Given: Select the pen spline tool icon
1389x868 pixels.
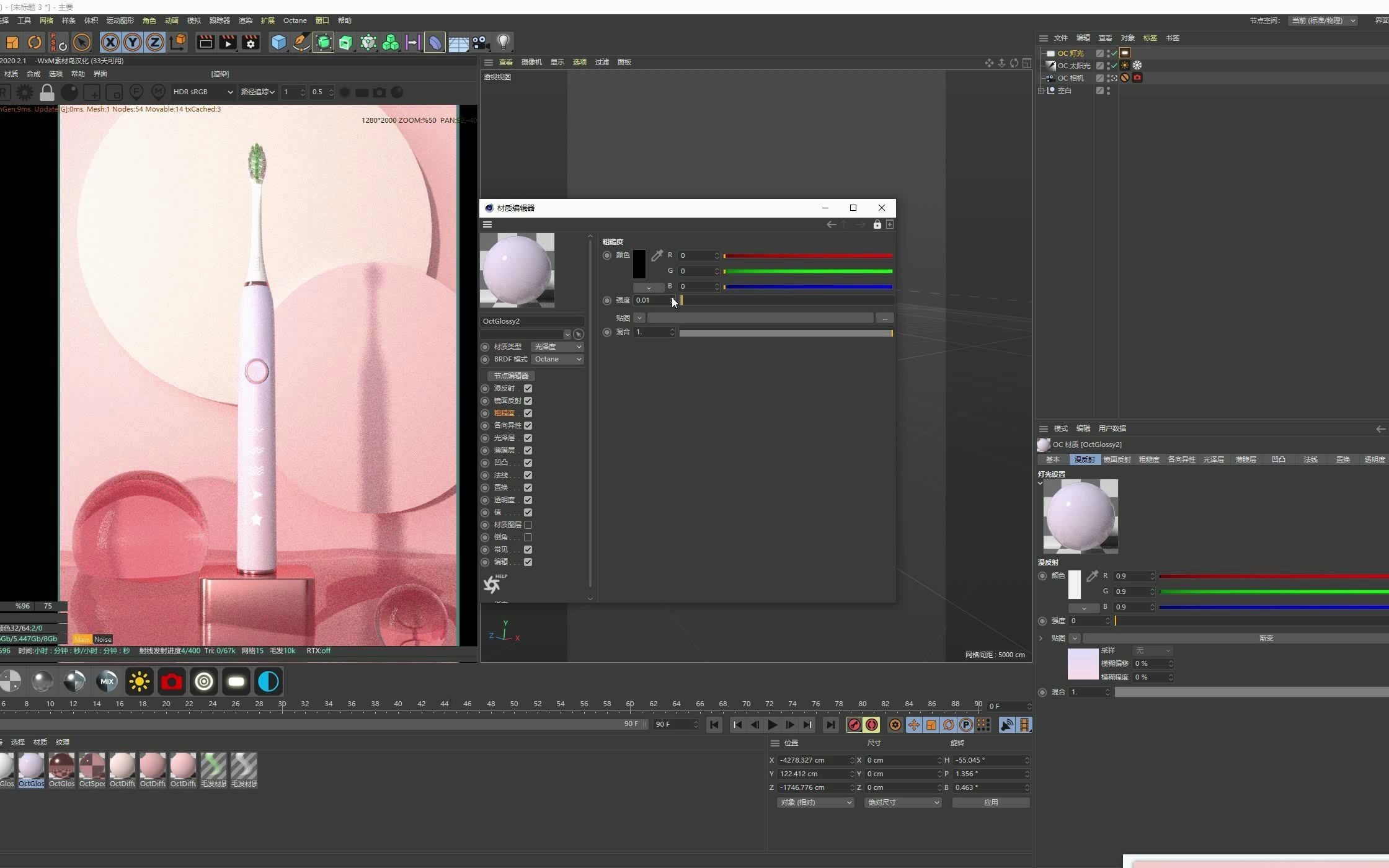Looking at the screenshot, I should [x=301, y=42].
